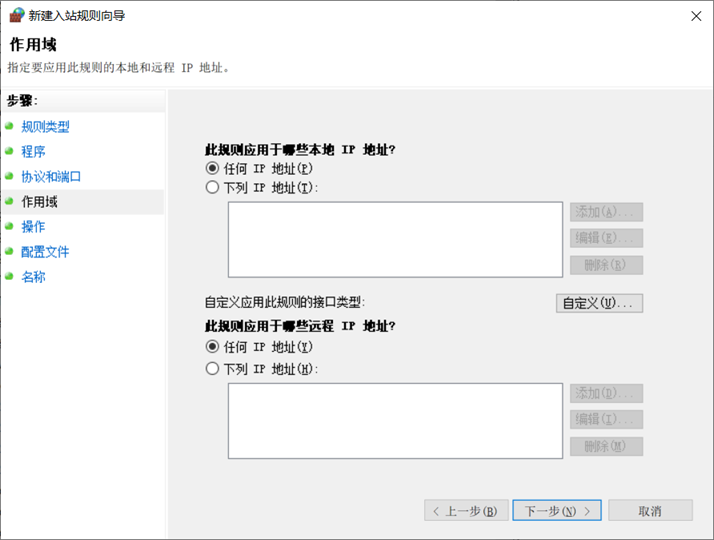714x540 pixels.
Task: Click 下一步(N) to continue
Action: tap(557, 510)
